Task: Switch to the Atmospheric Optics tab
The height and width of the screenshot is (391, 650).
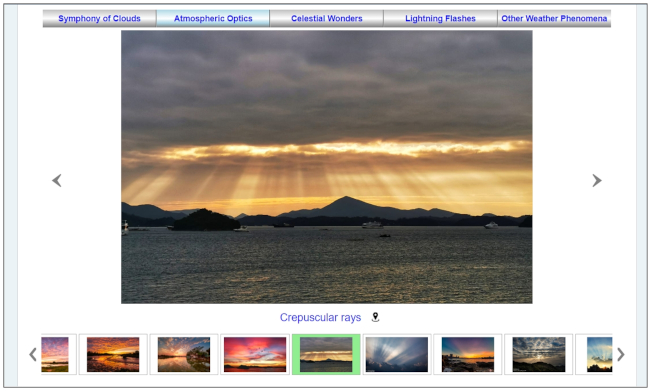Action: click(x=213, y=19)
